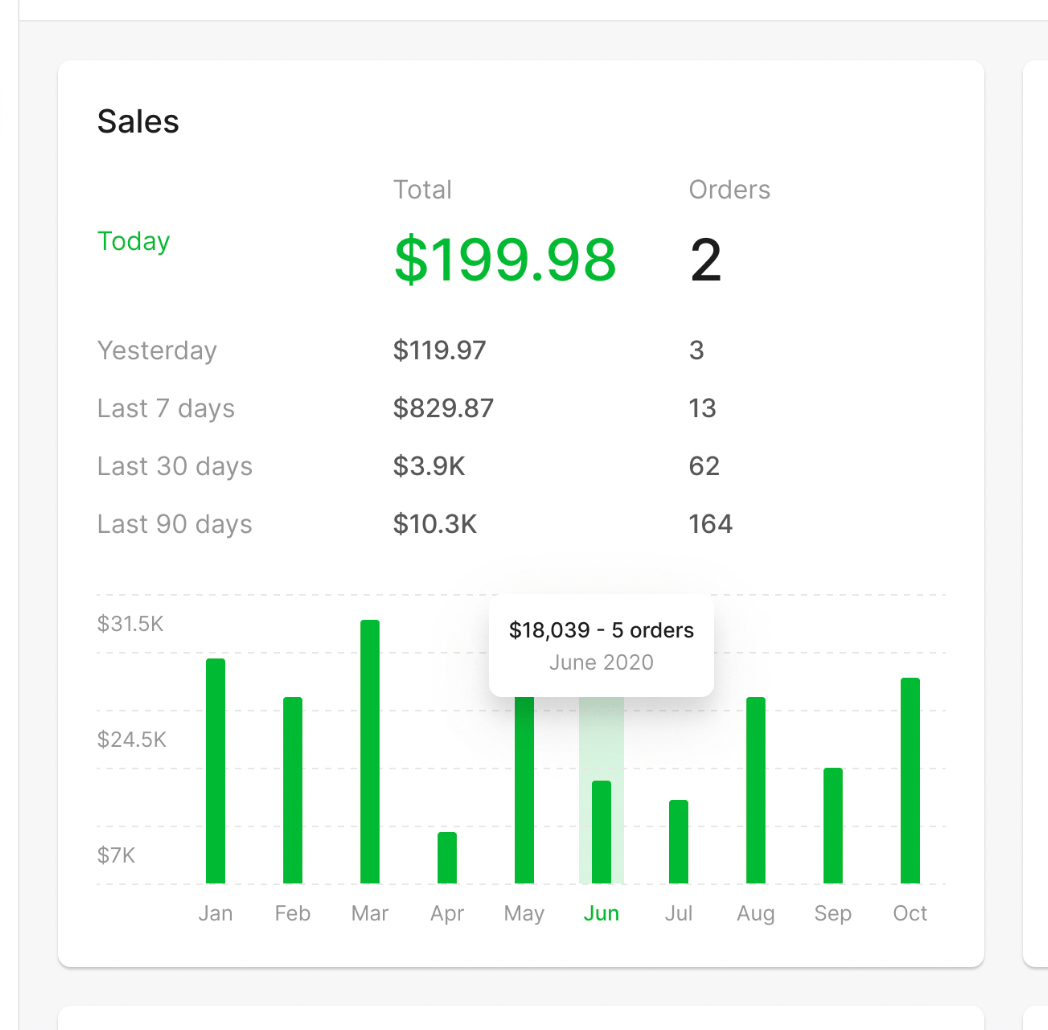This screenshot has height=1030, width=1048.
Task: Click the May axis label
Action: coord(524,914)
